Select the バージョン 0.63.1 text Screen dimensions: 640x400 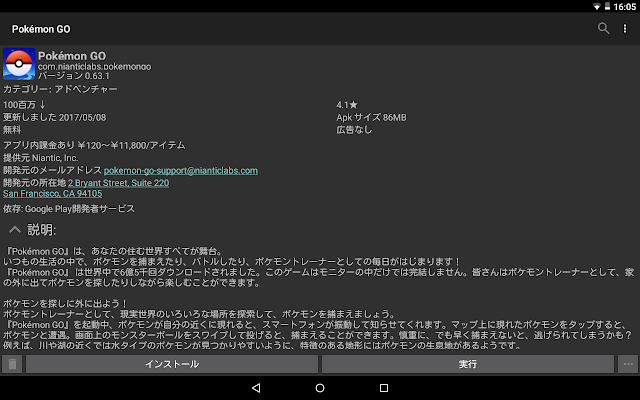tap(74, 76)
